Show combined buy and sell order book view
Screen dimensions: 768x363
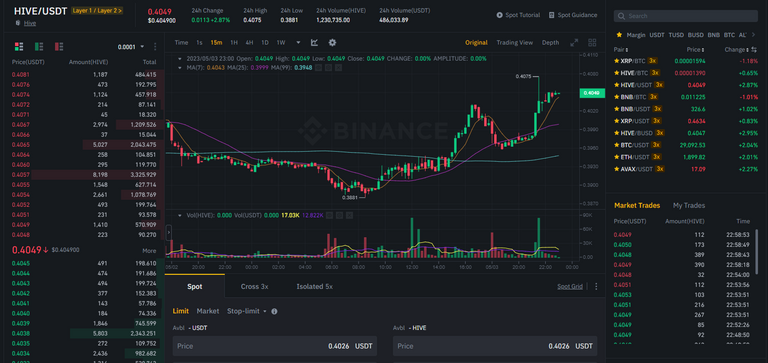(19, 47)
